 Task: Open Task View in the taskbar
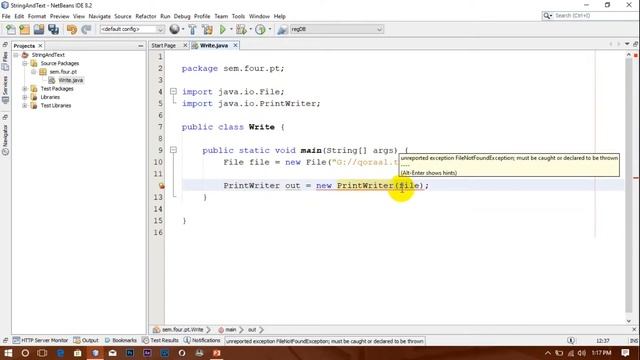coord(42,353)
